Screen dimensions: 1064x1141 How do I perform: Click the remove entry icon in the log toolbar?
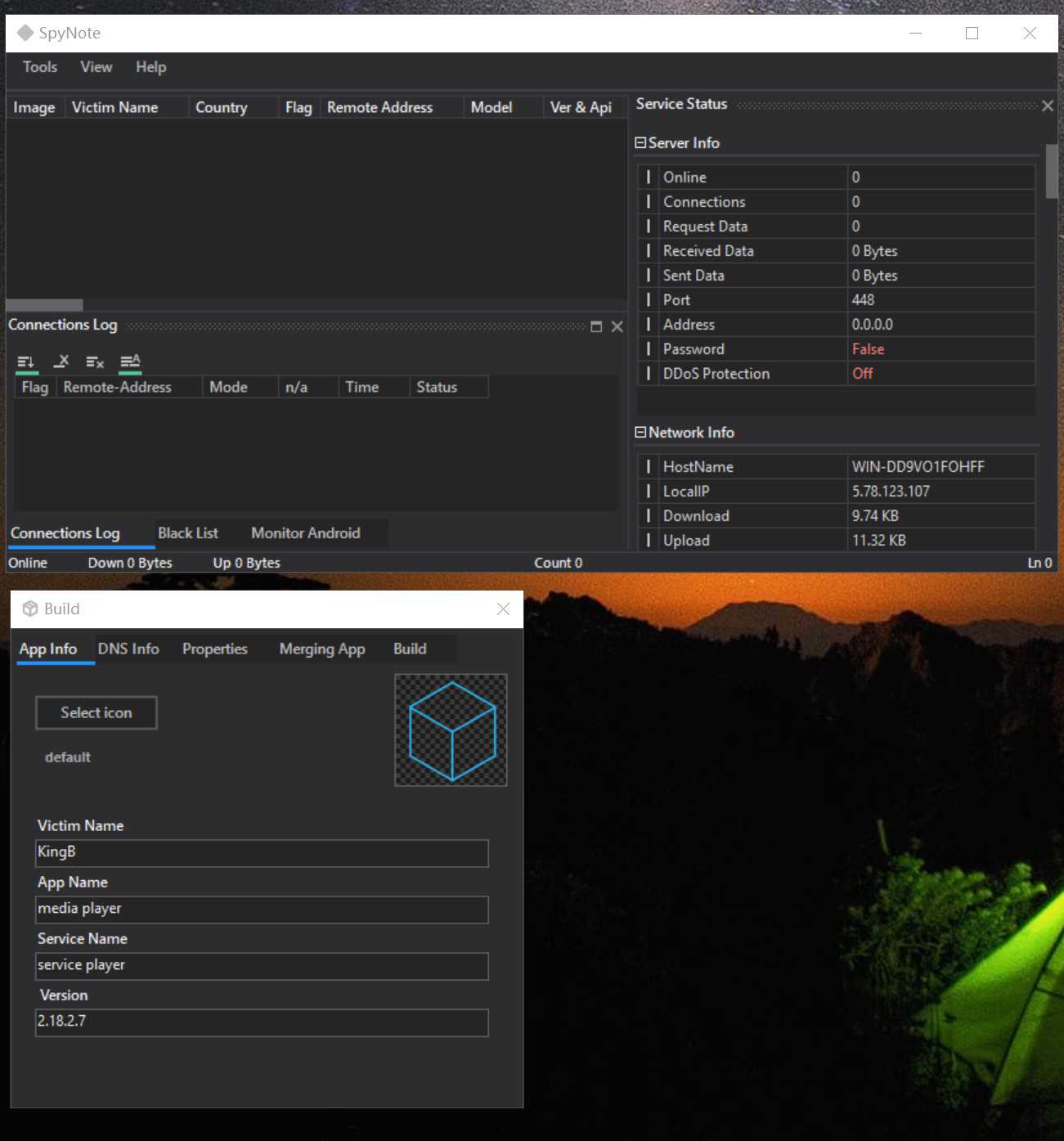(x=61, y=362)
